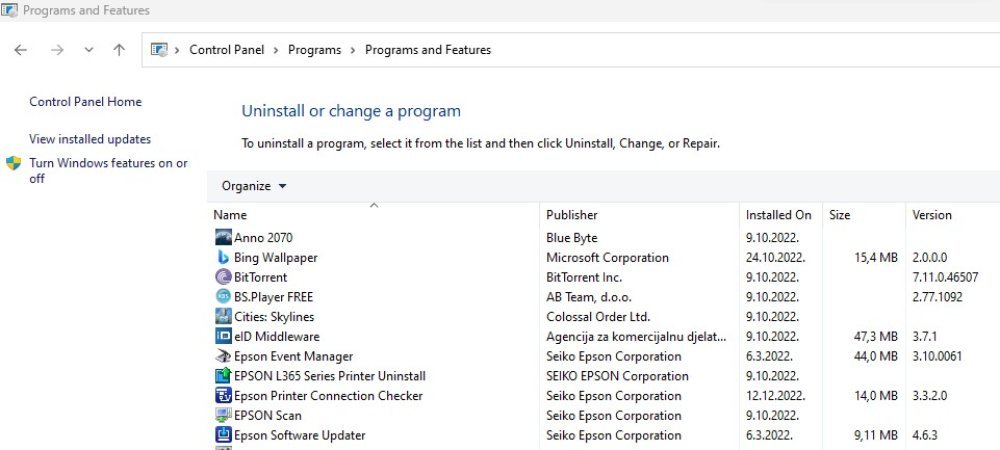The height and width of the screenshot is (450, 1000).
Task: Click the Microsoft Corporation publisher cell
Action: 607,258
